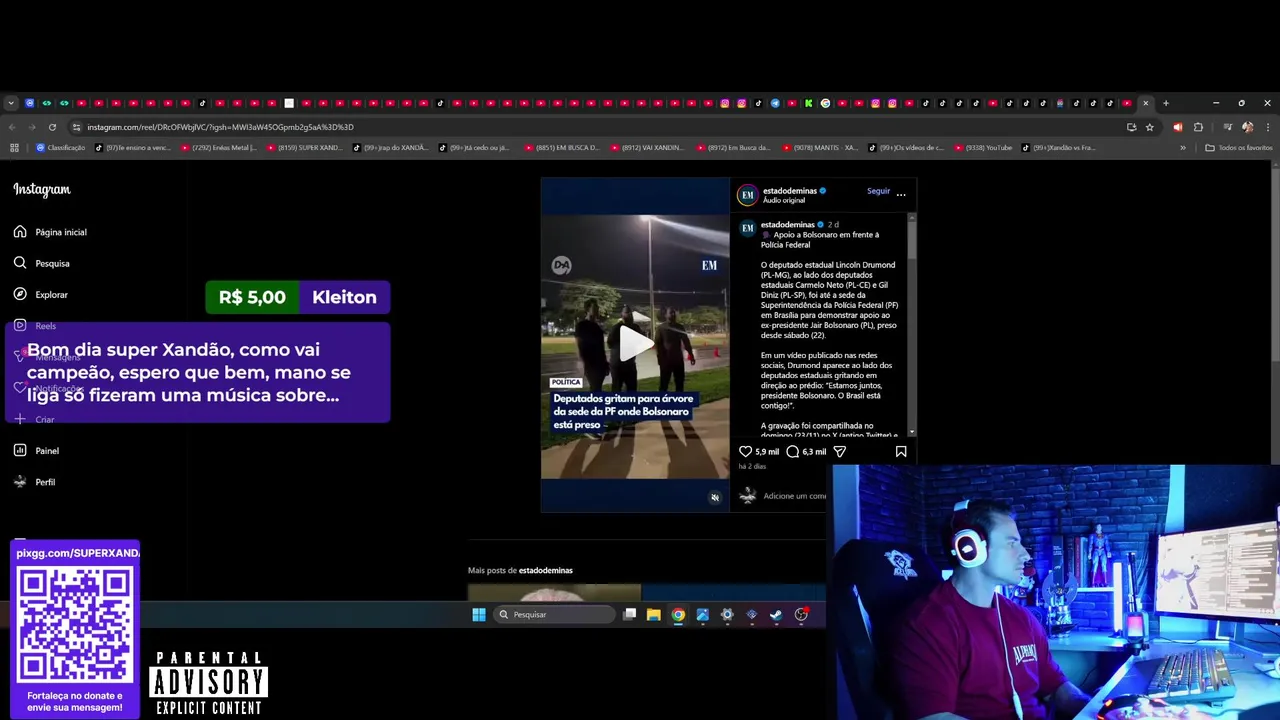
Task: Open File Explorer on taskbar
Action: click(x=653, y=615)
